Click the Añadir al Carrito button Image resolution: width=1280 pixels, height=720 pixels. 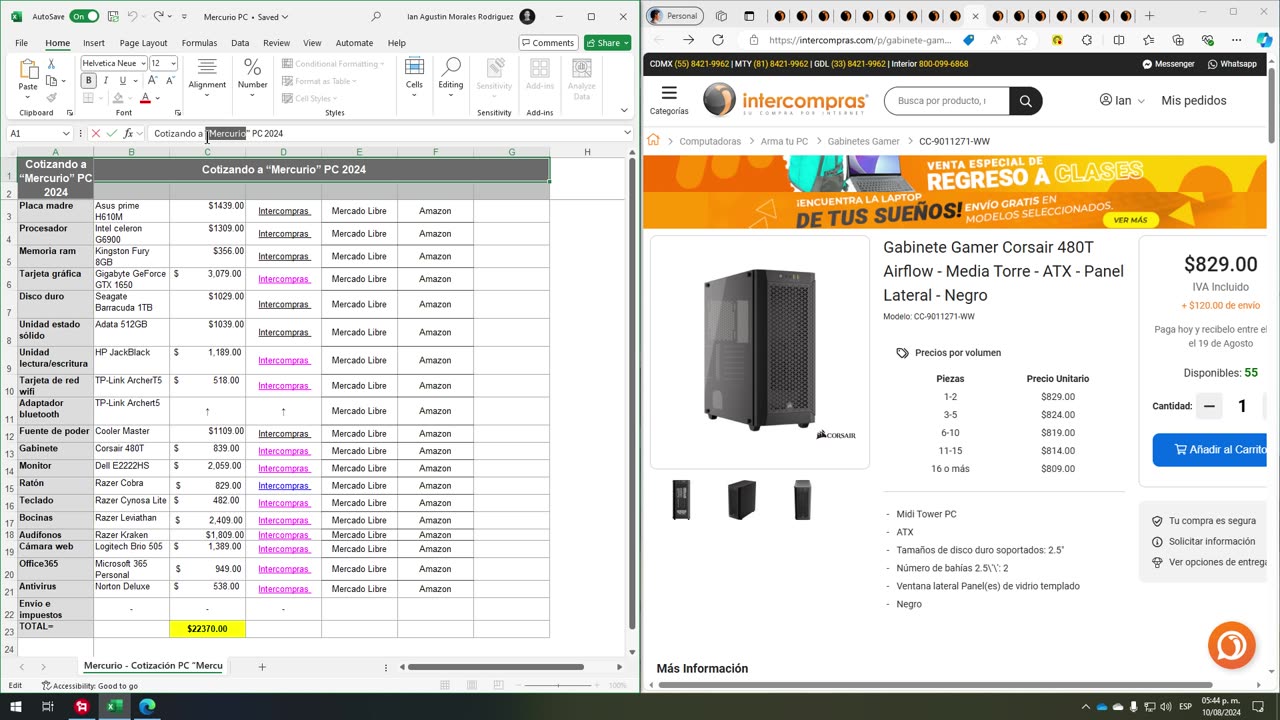tap(1210, 450)
